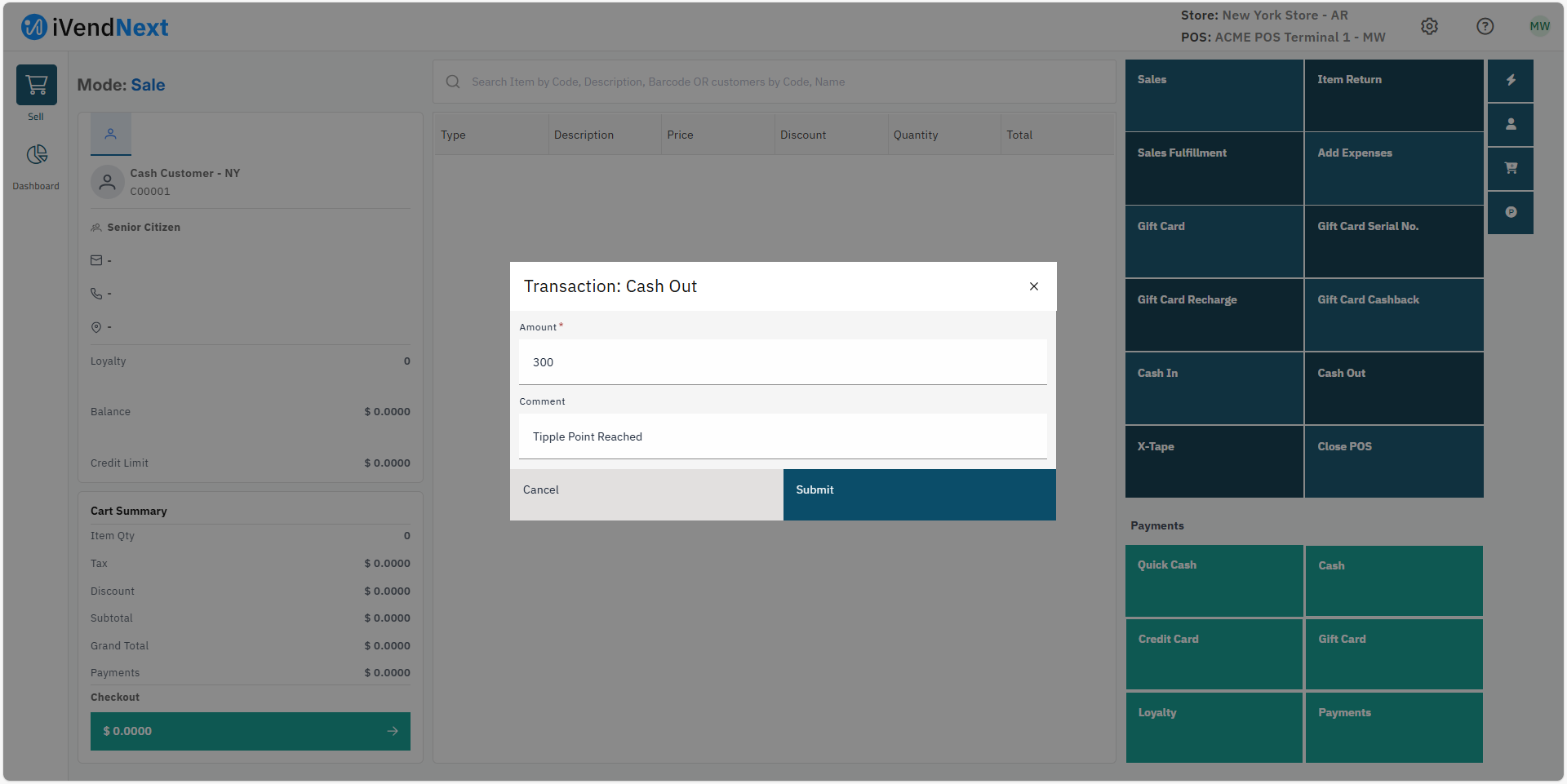
Task: Click the email envelope icon
Action: [96, 260]
